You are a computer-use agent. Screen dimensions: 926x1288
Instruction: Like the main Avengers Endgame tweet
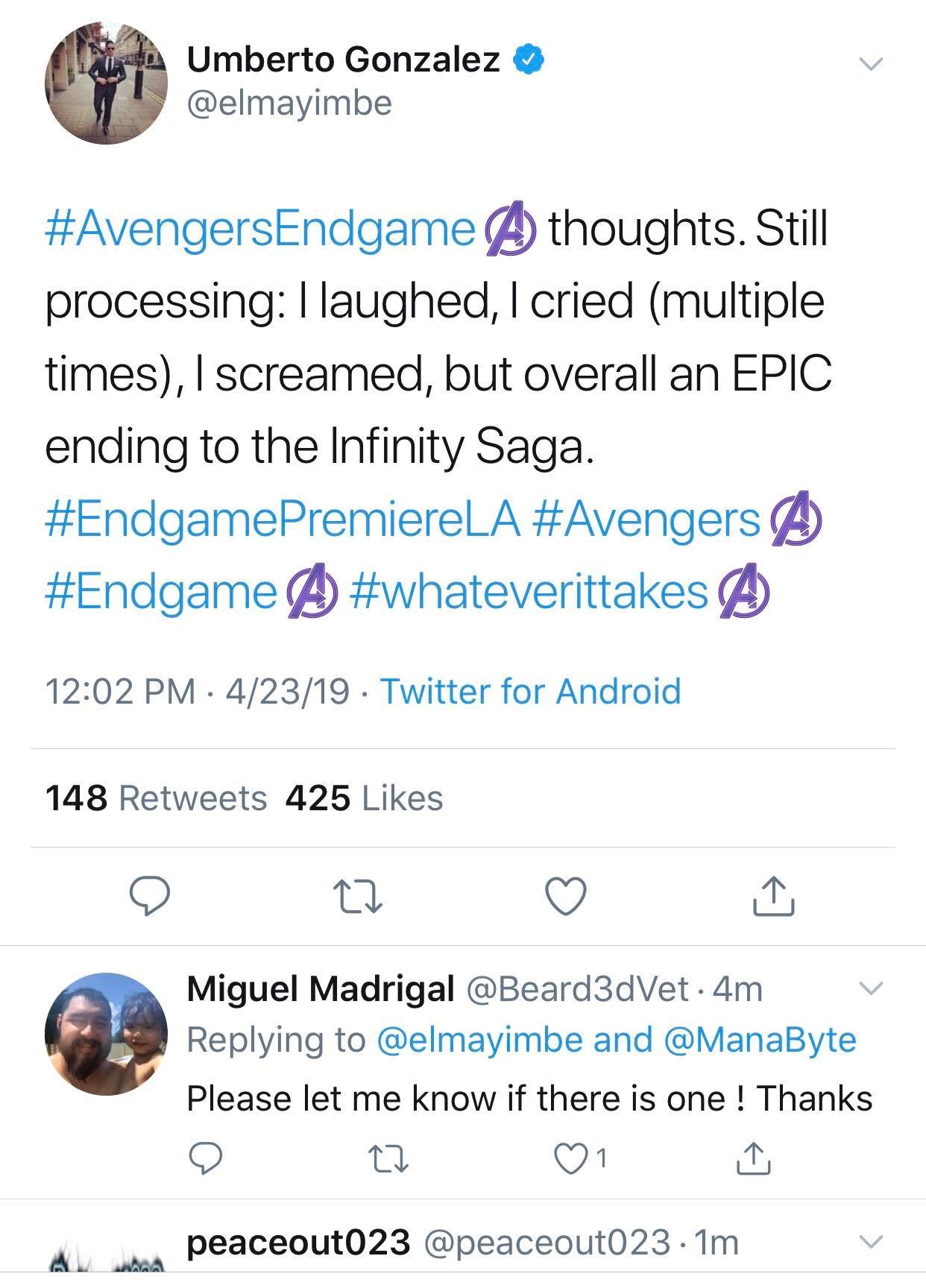[x=566, y=896]
